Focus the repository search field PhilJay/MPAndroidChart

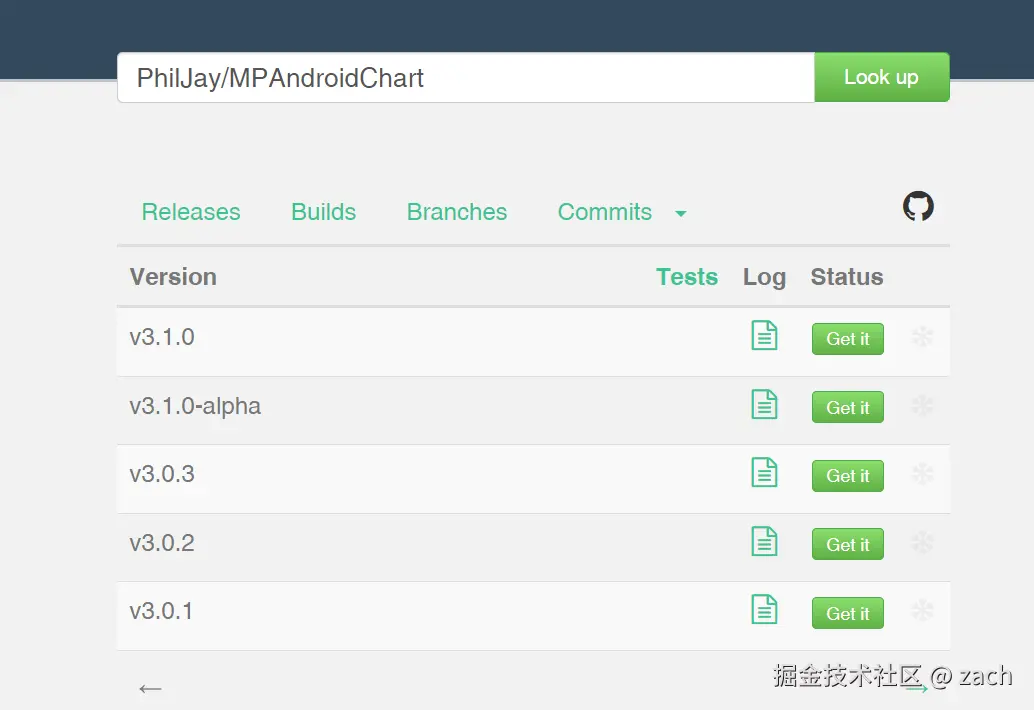coord(466,77)
